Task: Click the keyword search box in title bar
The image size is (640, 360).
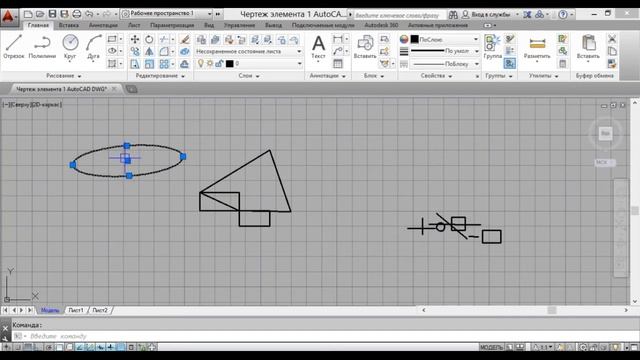Action: pos(399,15)
